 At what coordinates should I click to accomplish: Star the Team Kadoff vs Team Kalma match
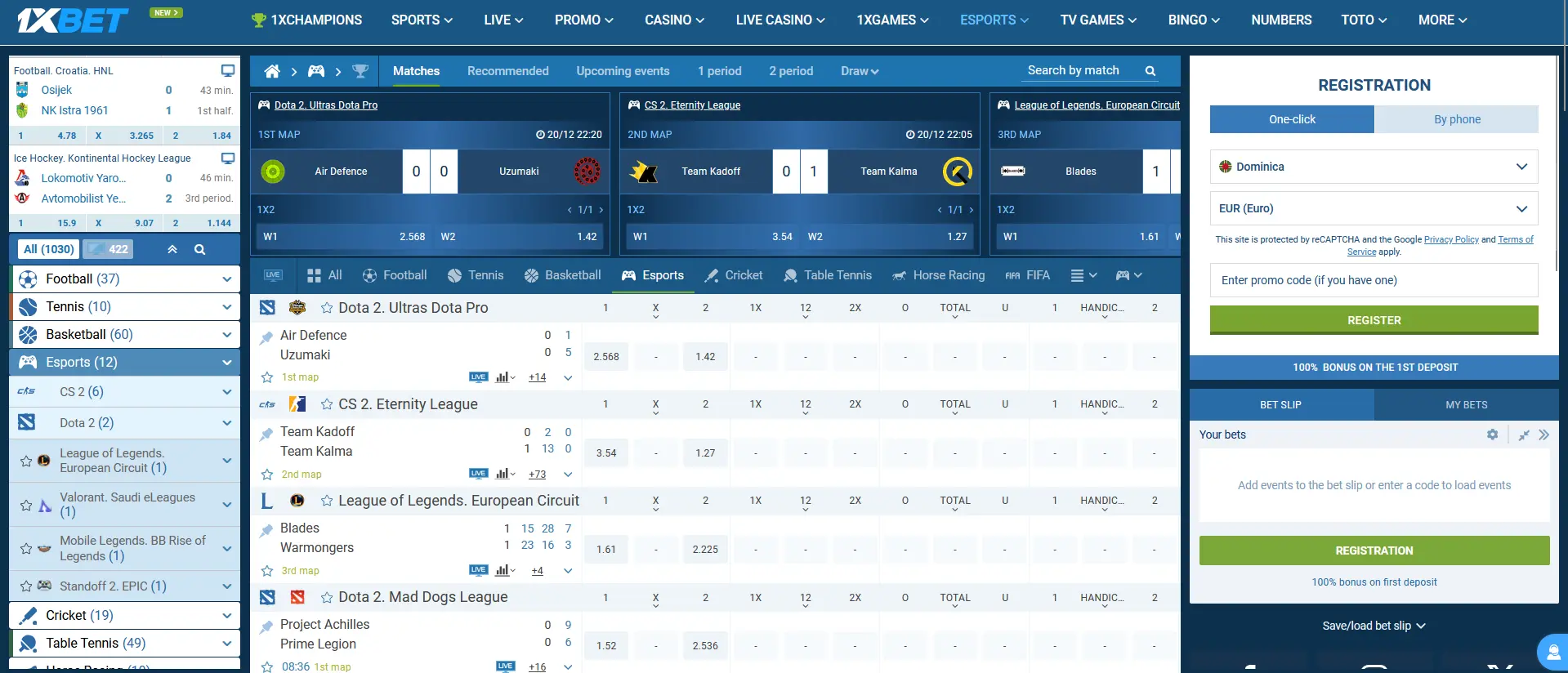pyautogui.click(x=266, y=475)
